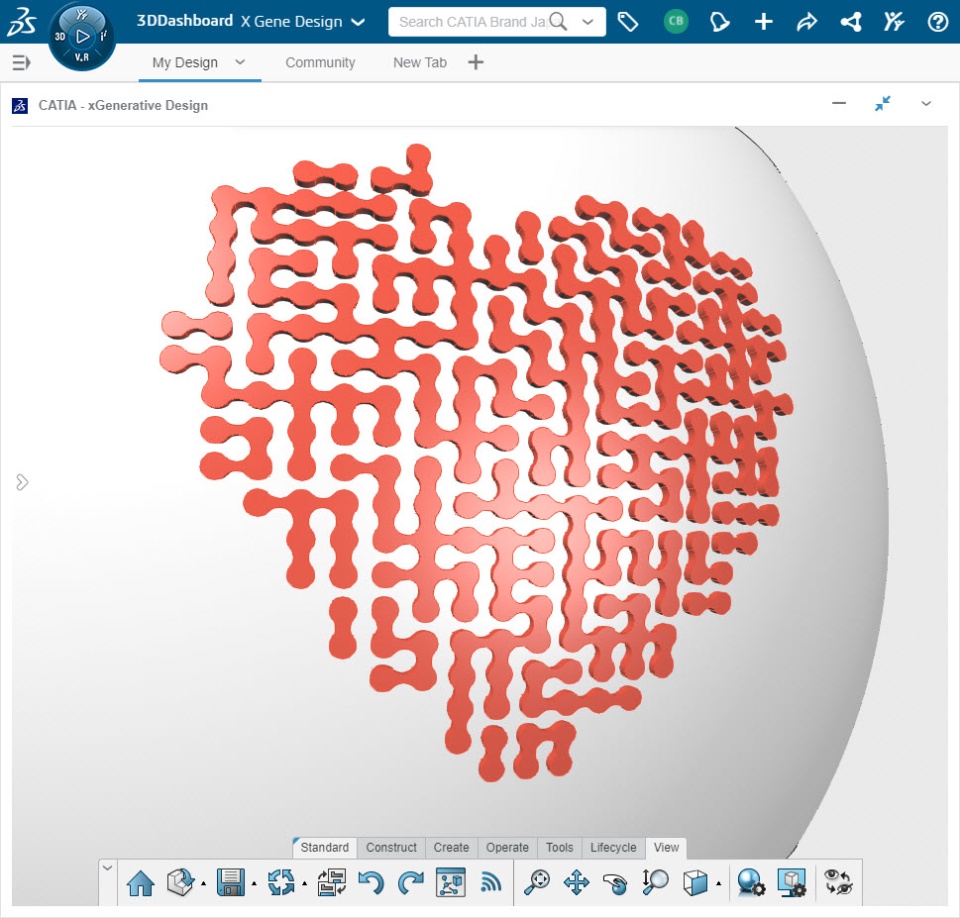Open the New Tab tab
Screen dimensions: 960x918
click(x=420, y=62)
